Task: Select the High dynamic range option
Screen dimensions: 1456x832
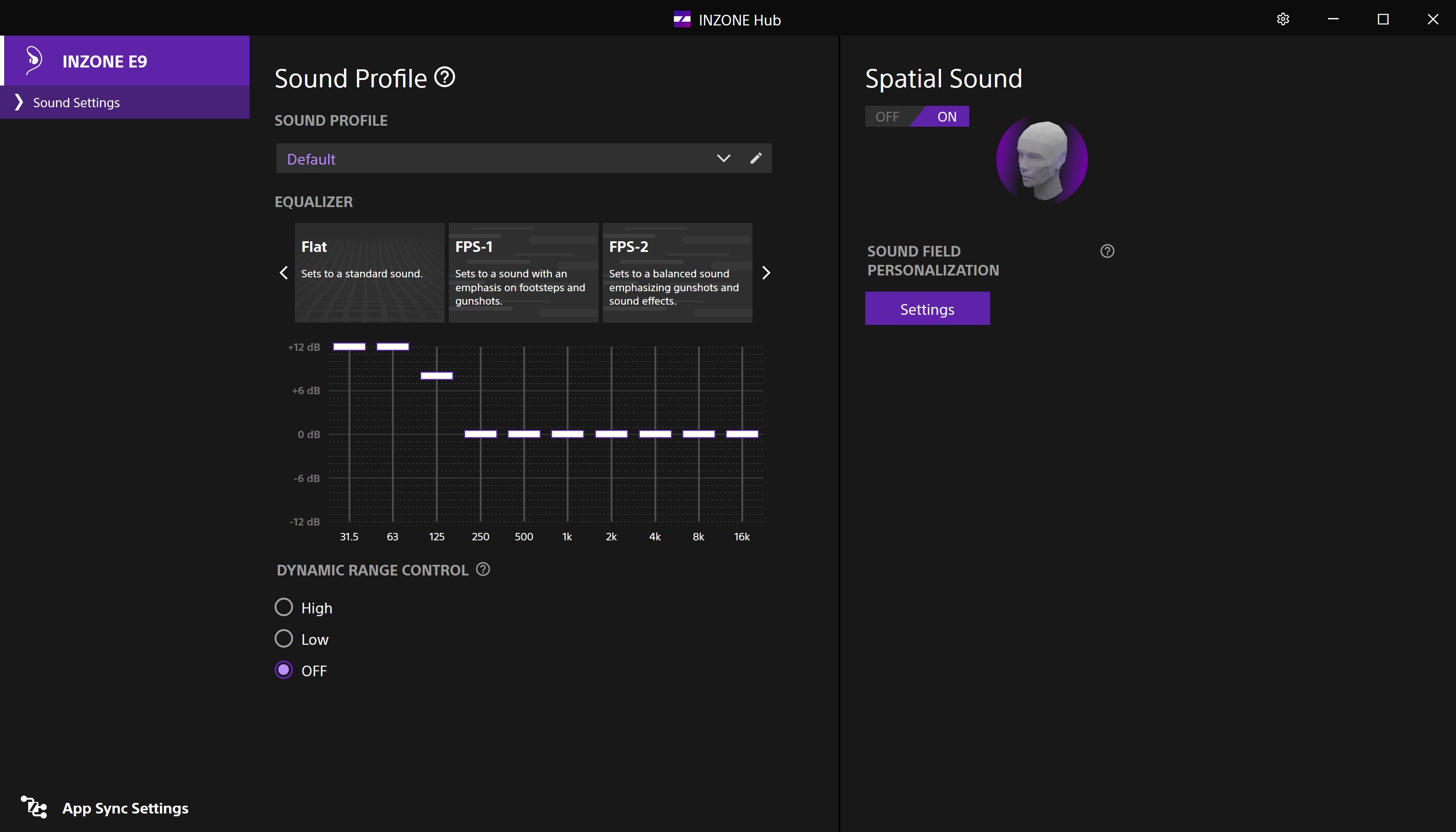Action: point(284,607)
